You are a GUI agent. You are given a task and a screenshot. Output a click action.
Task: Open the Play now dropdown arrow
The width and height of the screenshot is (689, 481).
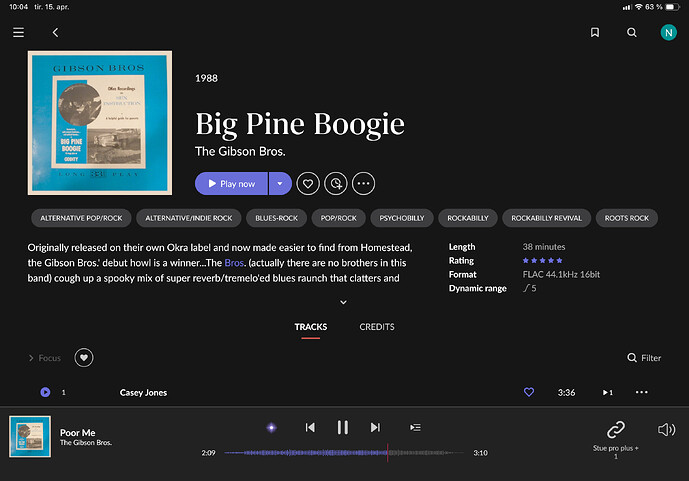point(280,184)
